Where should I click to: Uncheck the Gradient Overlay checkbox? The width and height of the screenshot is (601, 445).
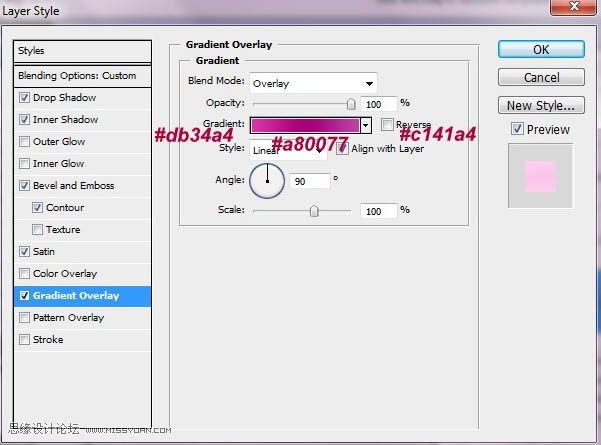click(24, 296)
